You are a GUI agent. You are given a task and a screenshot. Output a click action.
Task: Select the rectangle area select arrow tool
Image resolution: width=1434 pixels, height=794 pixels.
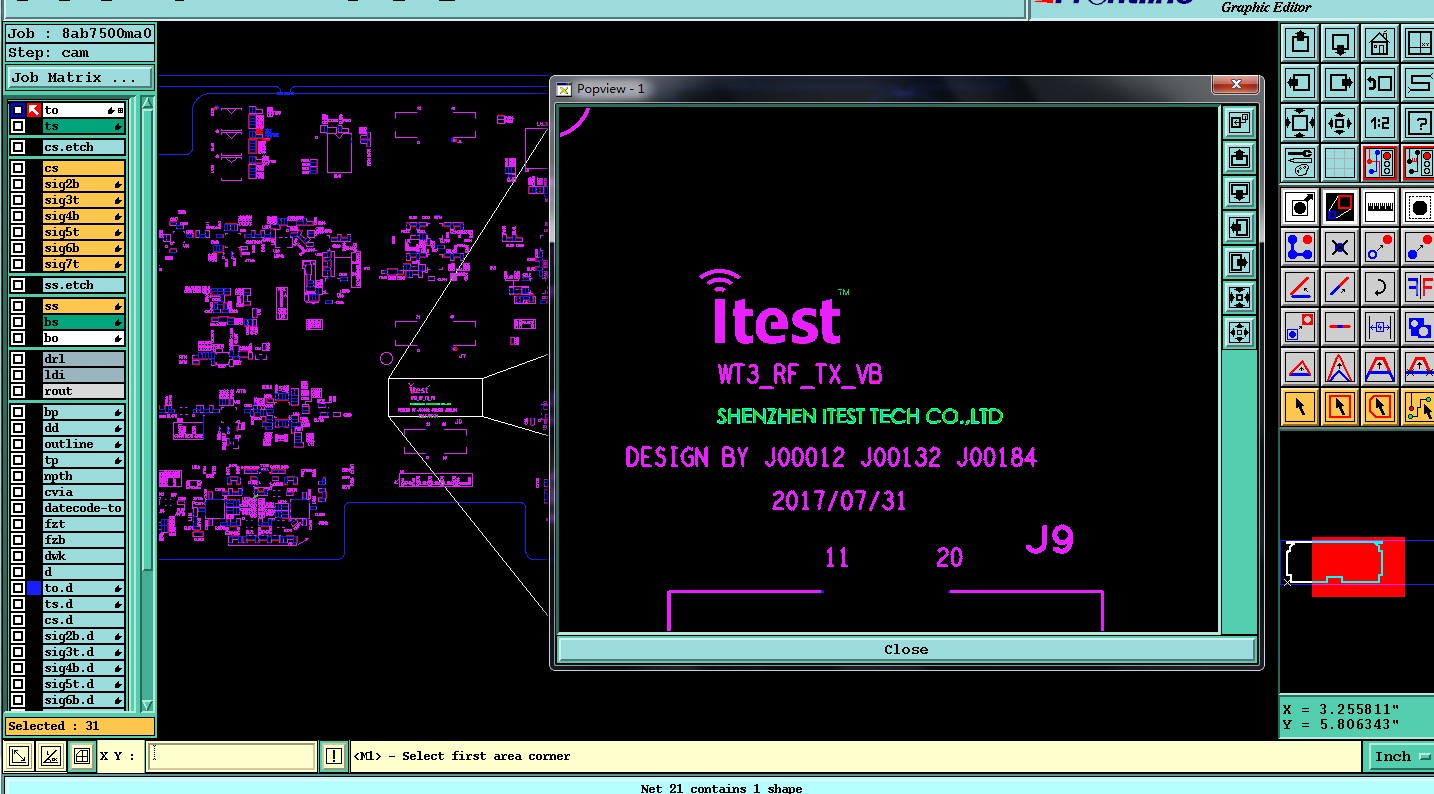[x=1340, y=407]
